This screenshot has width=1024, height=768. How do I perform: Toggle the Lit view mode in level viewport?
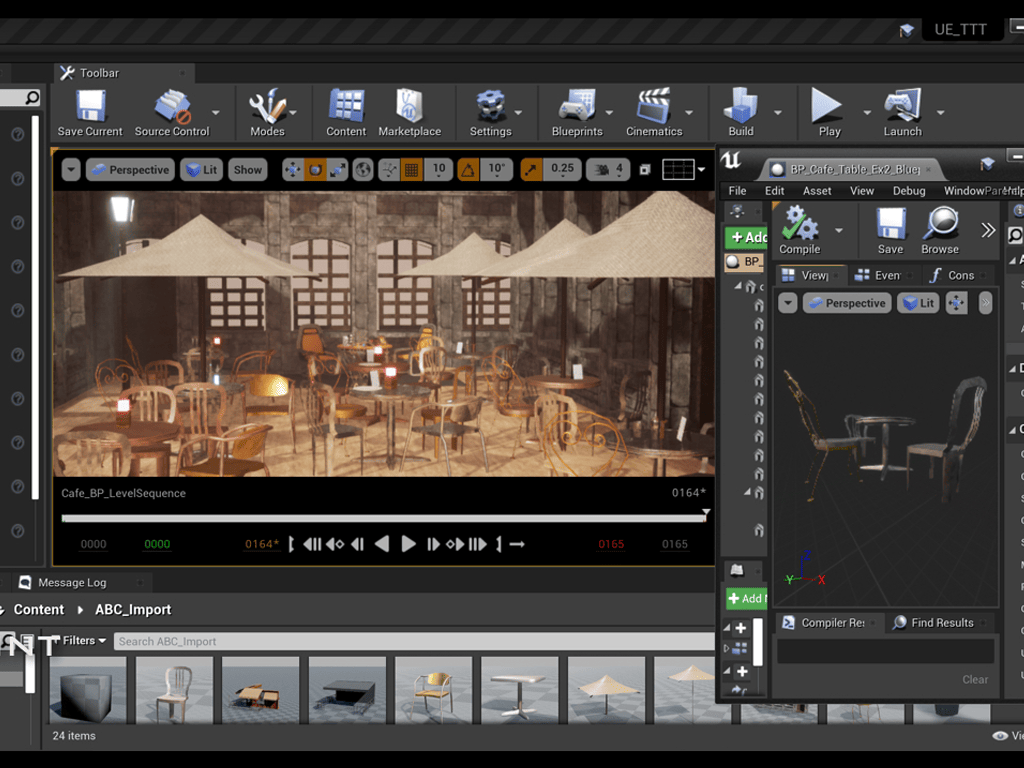202,170
